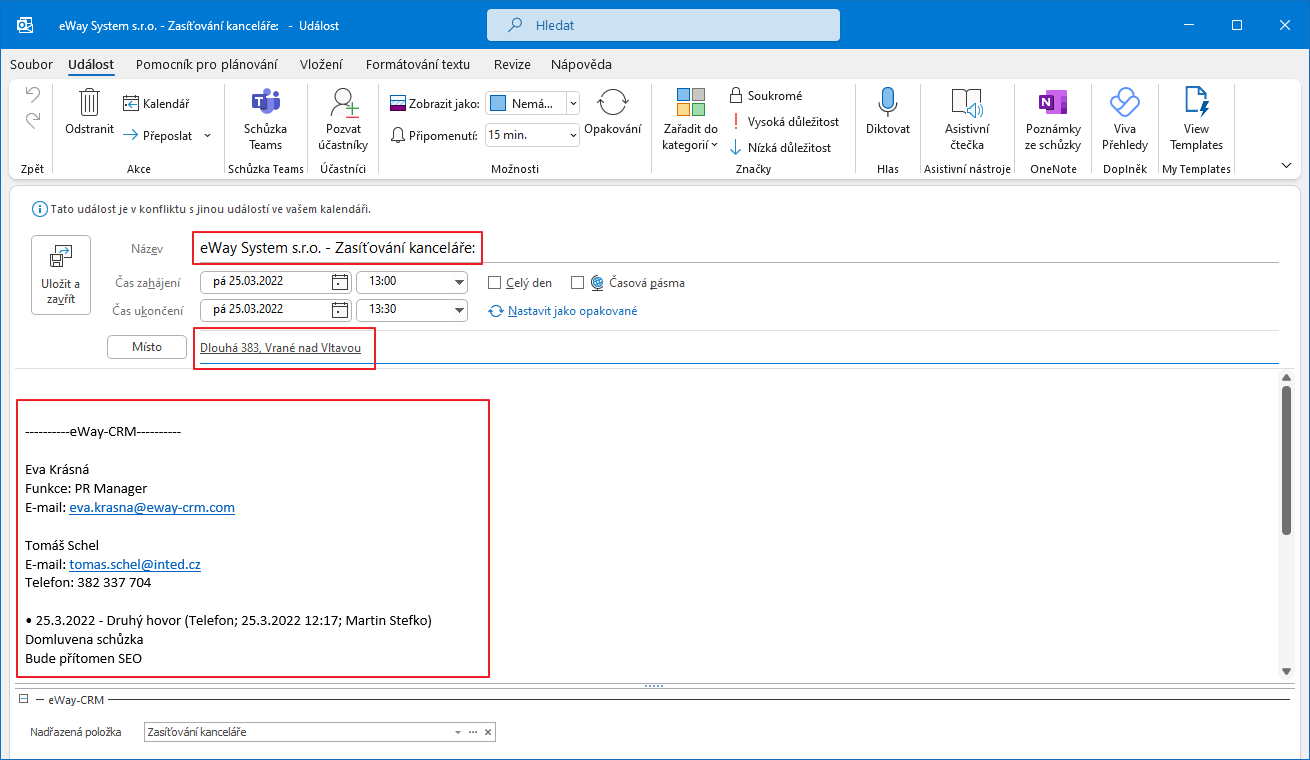Collapse the ribbon with the chevron

(1286, 165)
